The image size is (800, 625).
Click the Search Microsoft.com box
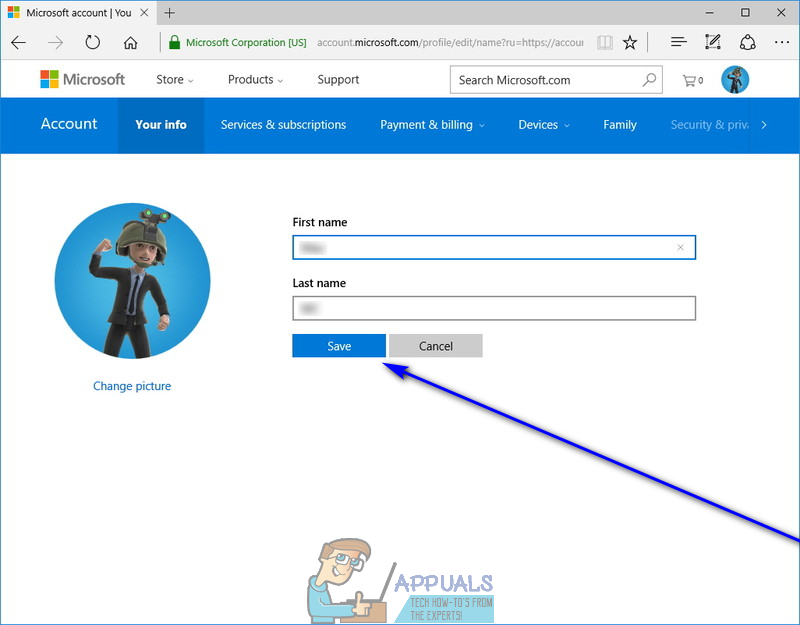556,80
